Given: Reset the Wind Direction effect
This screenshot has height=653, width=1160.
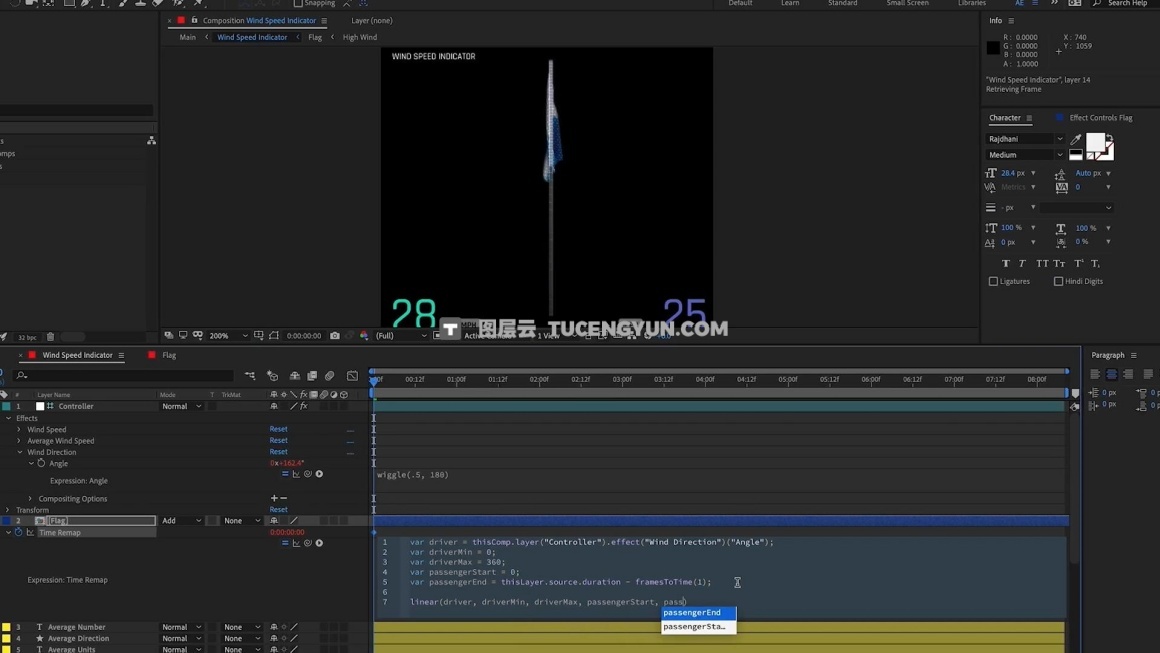Looking at the screenshot, I should pyautogui.click(x=278, y=451).
